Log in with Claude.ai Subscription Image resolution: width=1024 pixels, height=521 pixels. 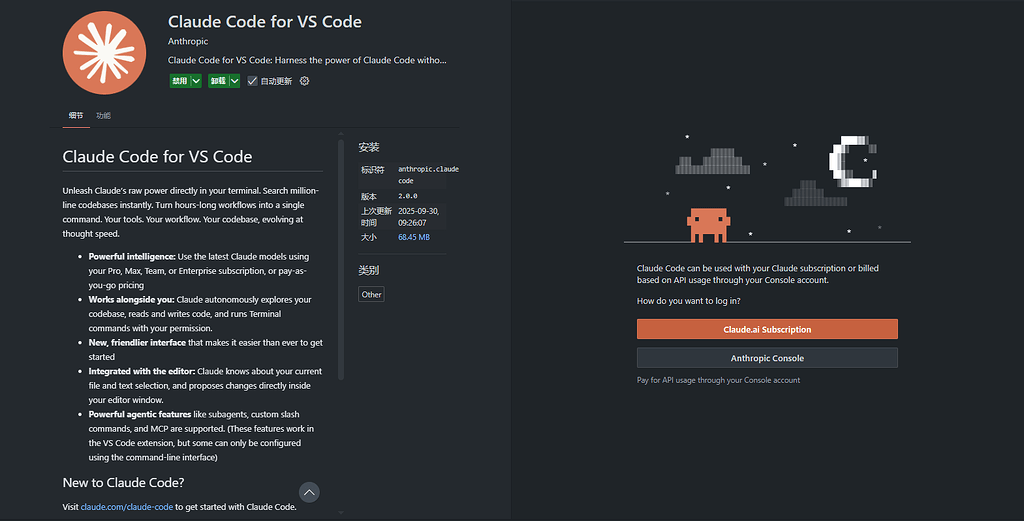coord(767,329)
